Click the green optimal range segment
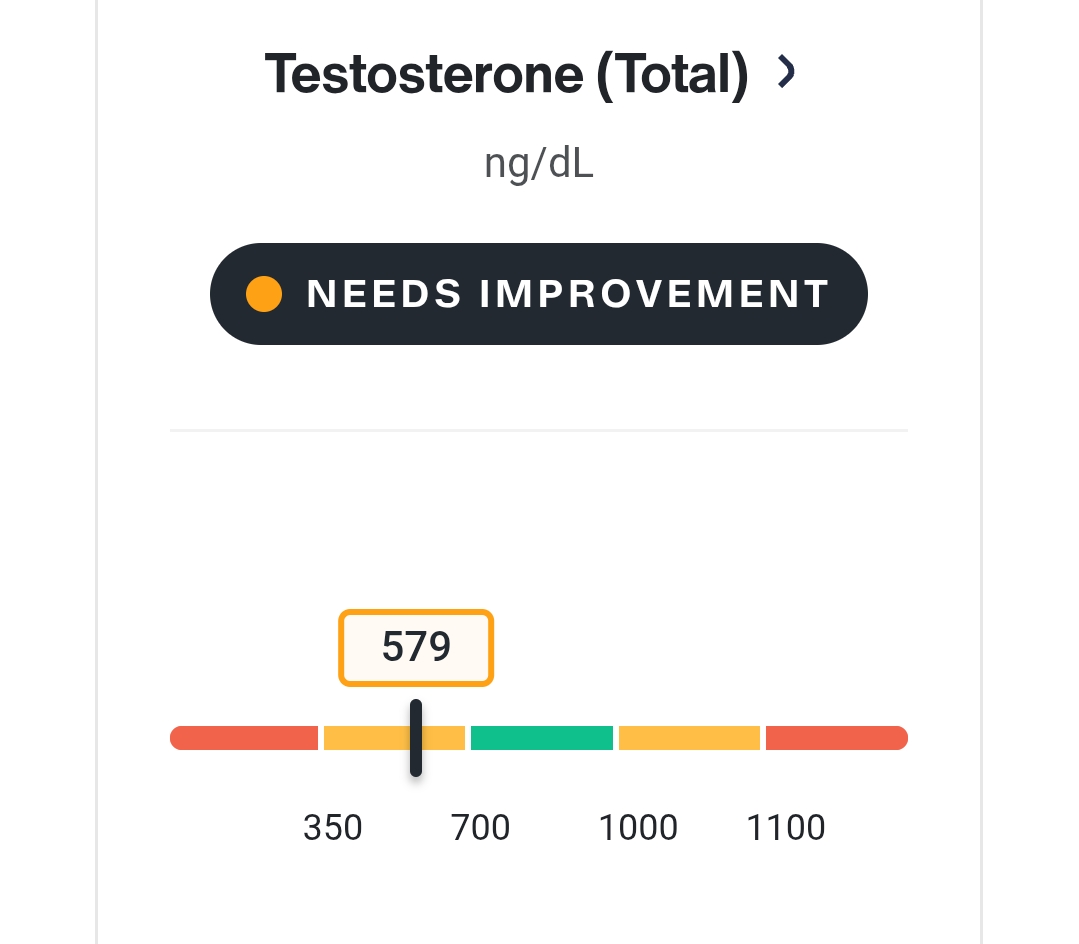This screenshot has width=1079, height=944. pyautogui.click(x=542, y=738)
